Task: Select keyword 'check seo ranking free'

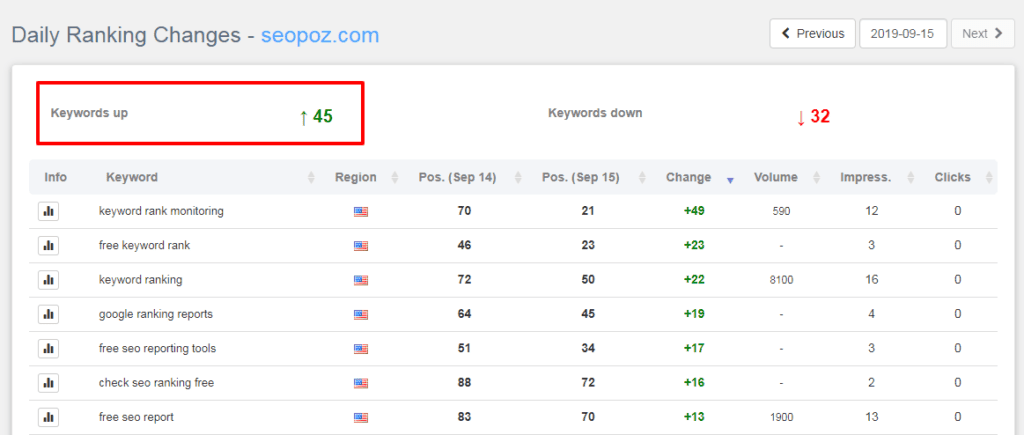Action: (156, 383)
